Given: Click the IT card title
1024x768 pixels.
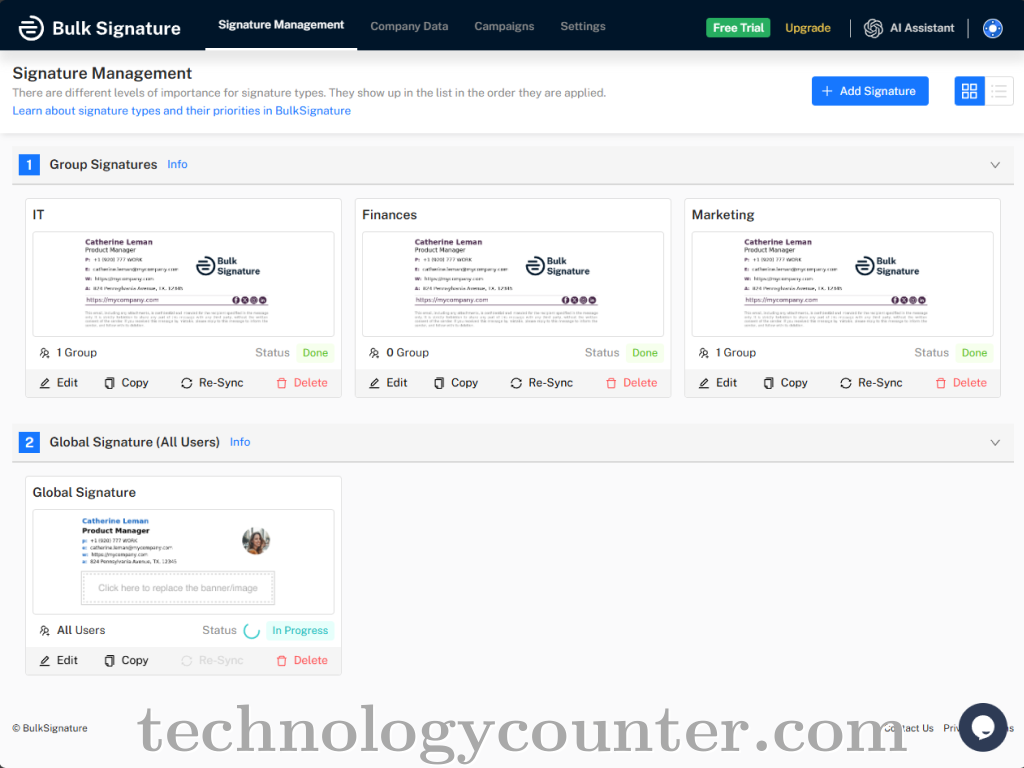Looking at the screenshot, I should pos(39,215).
